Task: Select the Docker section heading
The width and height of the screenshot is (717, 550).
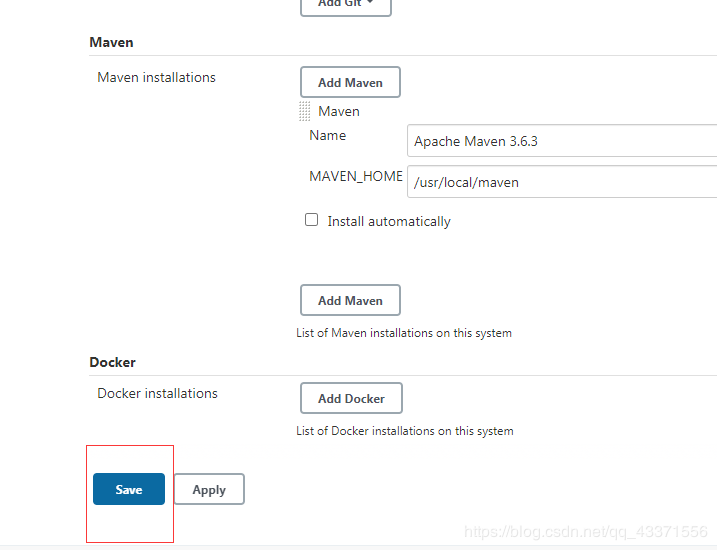Action: coord(112,362)
